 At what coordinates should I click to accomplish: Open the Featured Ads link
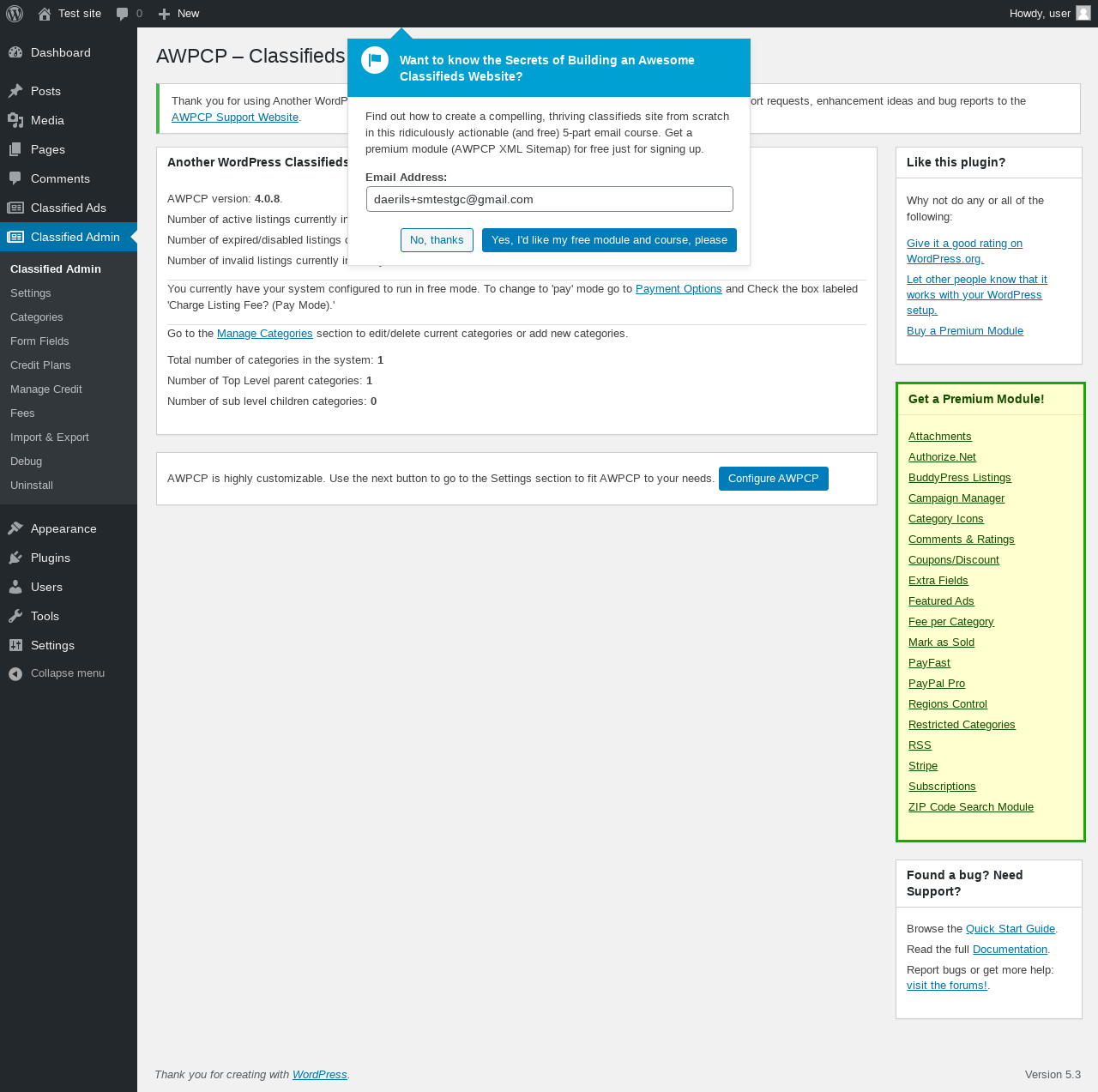pyautogui.click(x=941, y=601)
